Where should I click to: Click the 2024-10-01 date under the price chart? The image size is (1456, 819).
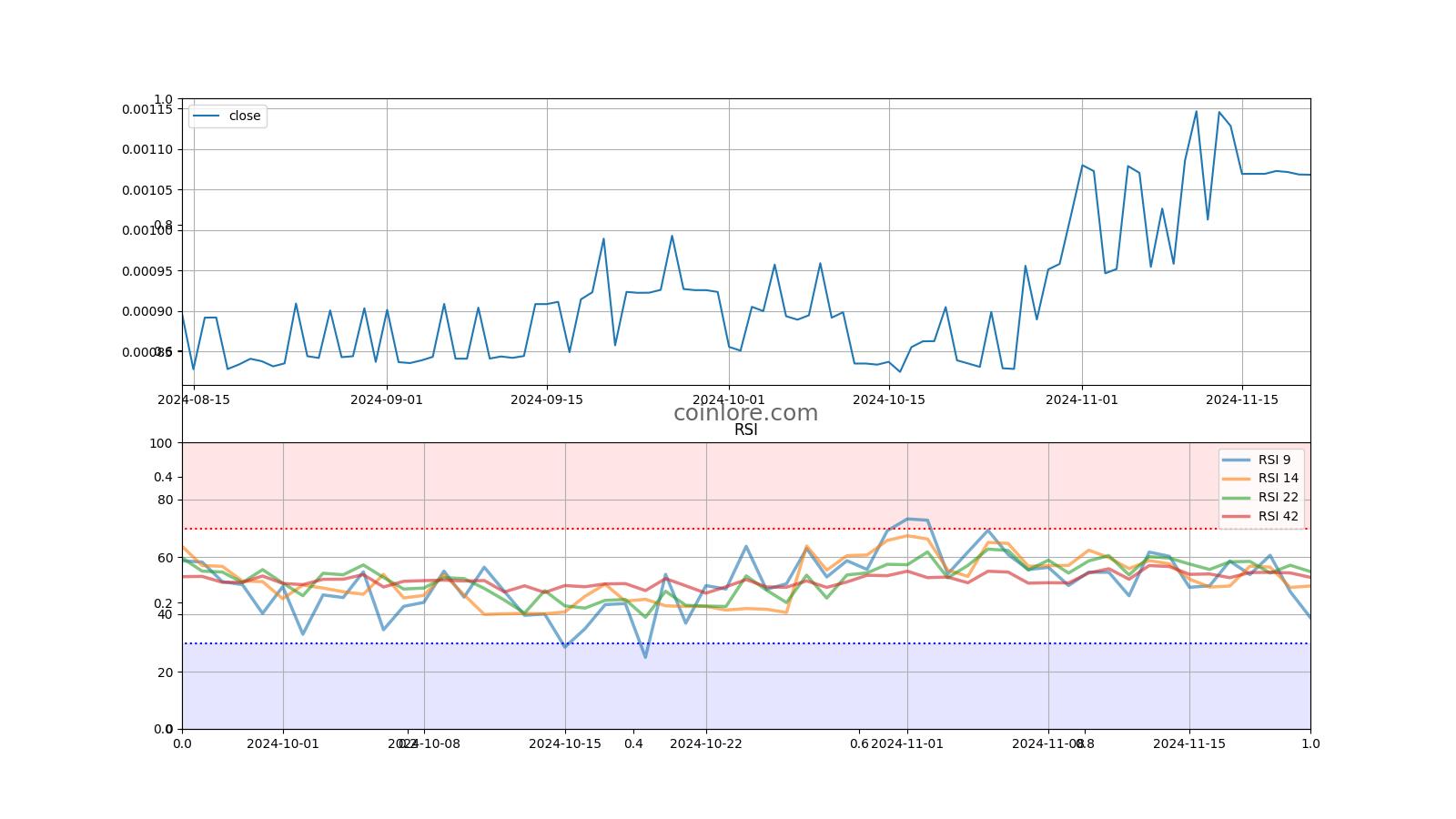[729, 399]
